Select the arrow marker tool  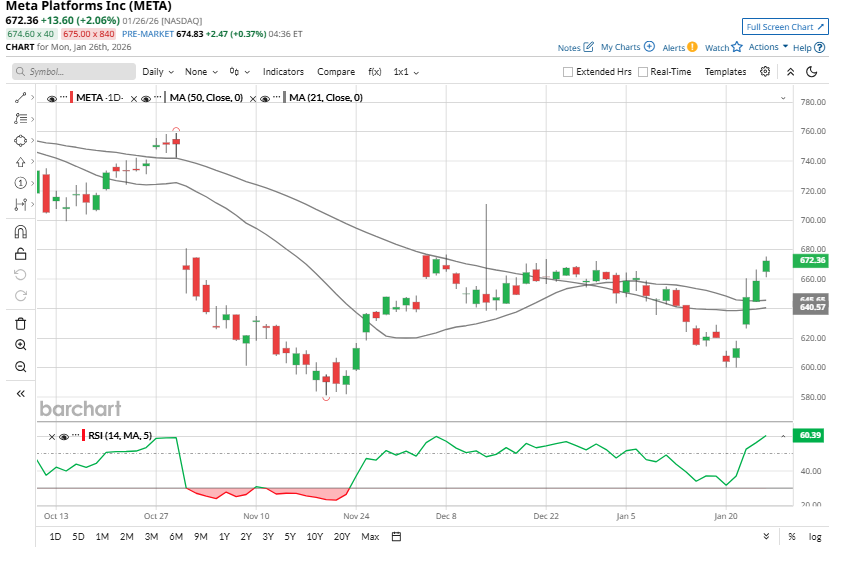(x=21, y=162)
